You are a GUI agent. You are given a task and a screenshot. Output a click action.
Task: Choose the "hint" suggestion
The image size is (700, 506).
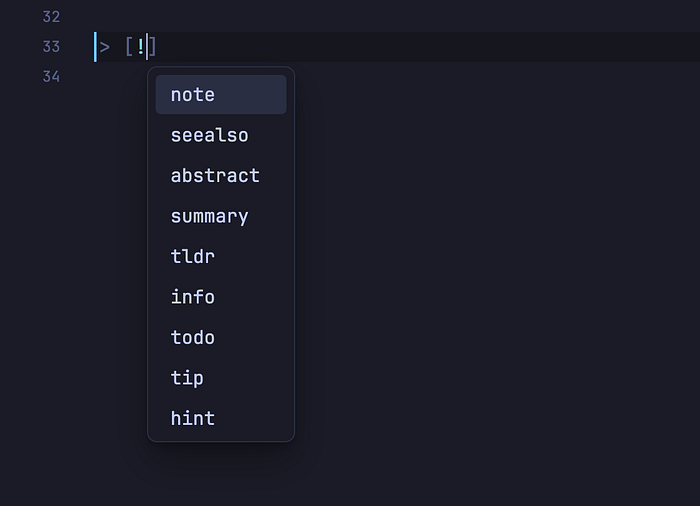(221, 418)
